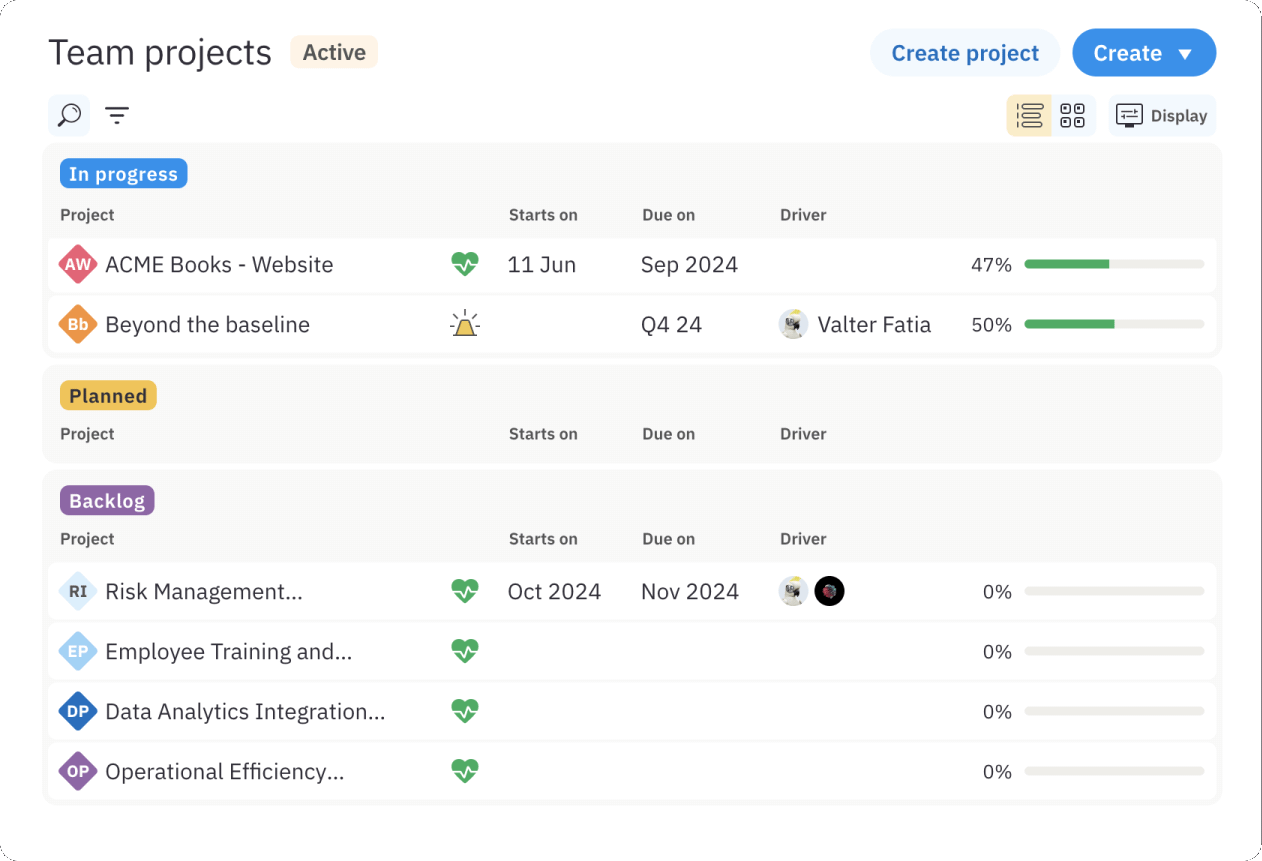1262x861 pixels.
Task: Click the Oct 2024 start date
Action: (554, 592)
